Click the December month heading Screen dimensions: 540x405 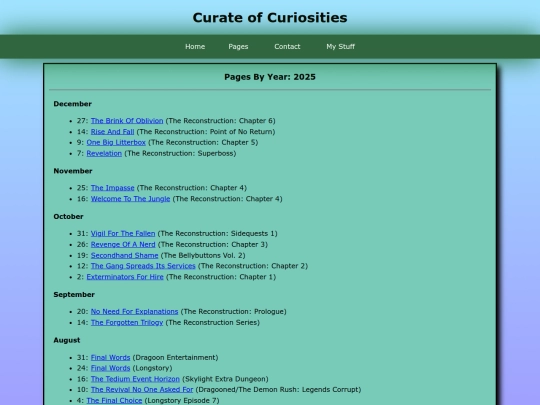72,104
